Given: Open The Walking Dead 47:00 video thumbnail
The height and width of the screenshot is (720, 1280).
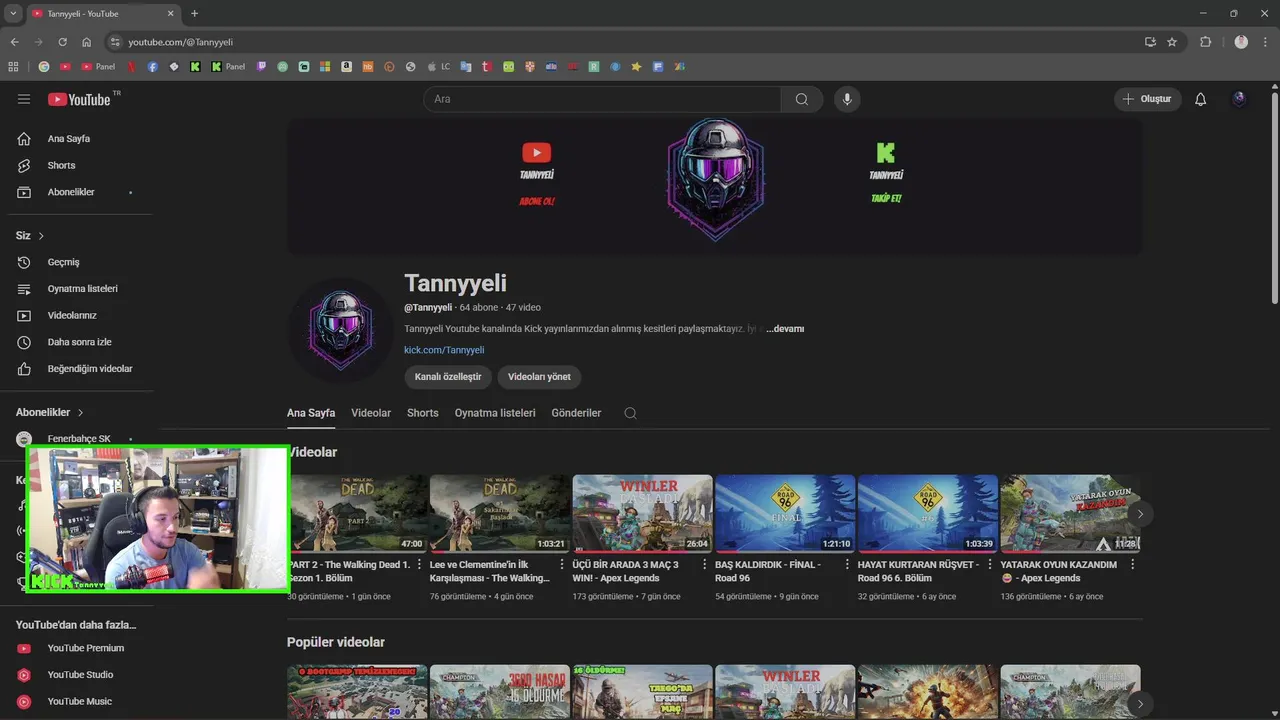Looking at the screenshot, I should (x=357, y=514).
